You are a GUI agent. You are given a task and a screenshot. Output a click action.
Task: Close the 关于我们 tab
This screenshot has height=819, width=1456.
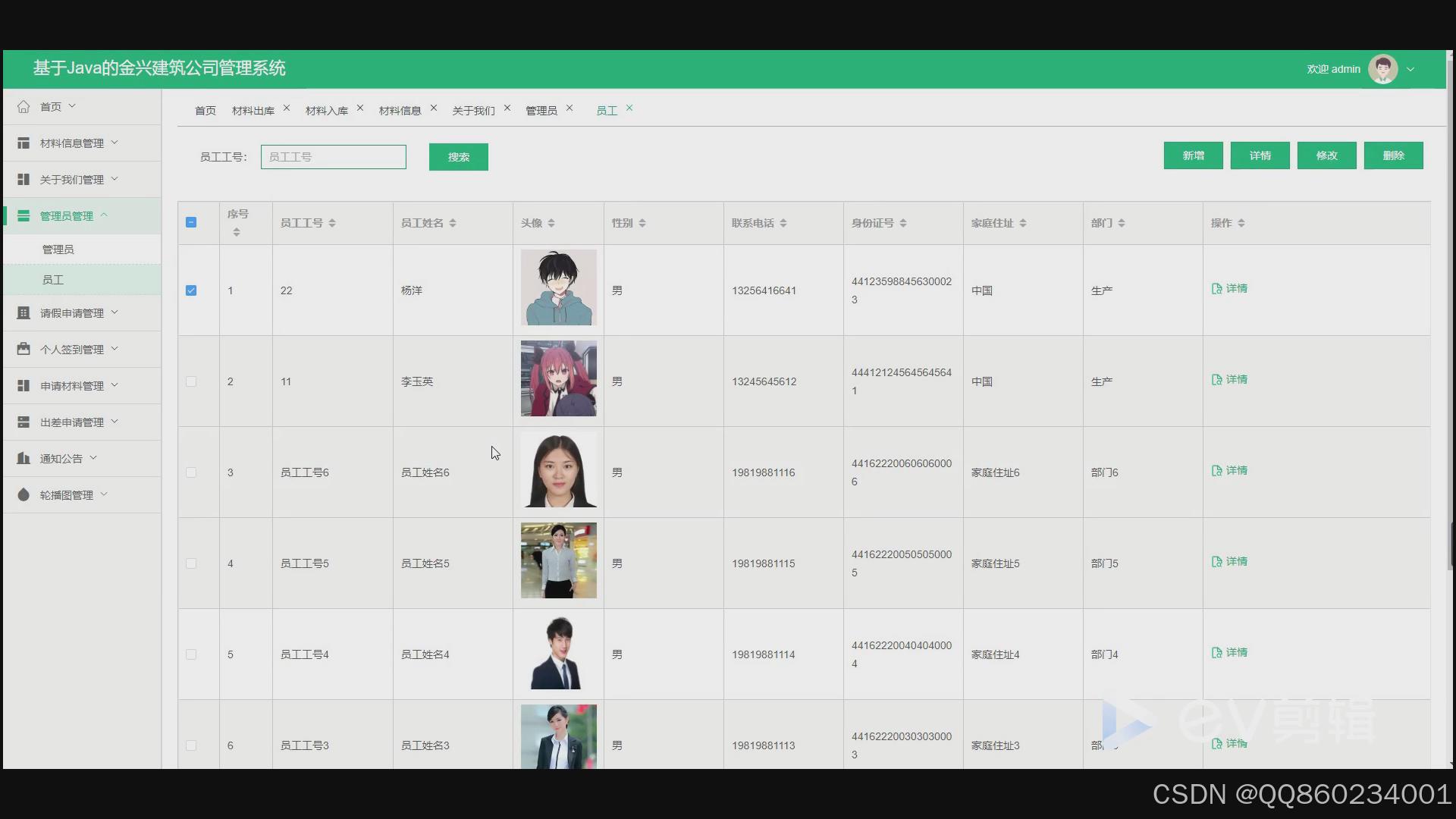coord(507,108)
